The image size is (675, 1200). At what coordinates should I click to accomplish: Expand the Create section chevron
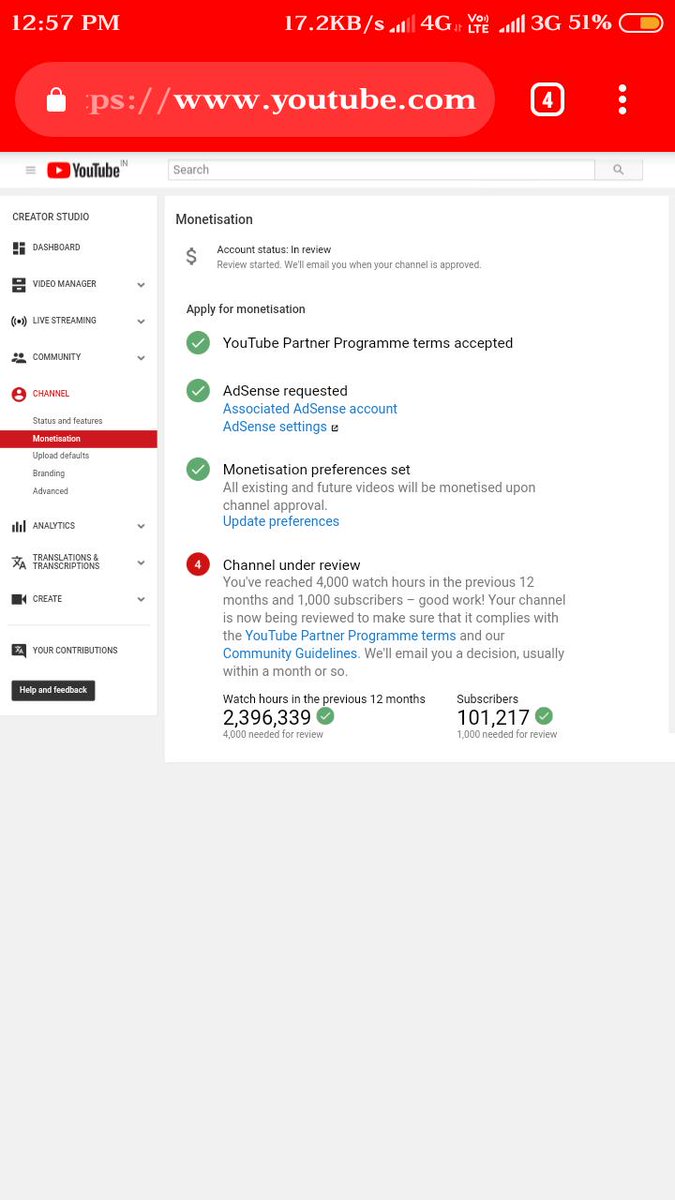point(141,599)
